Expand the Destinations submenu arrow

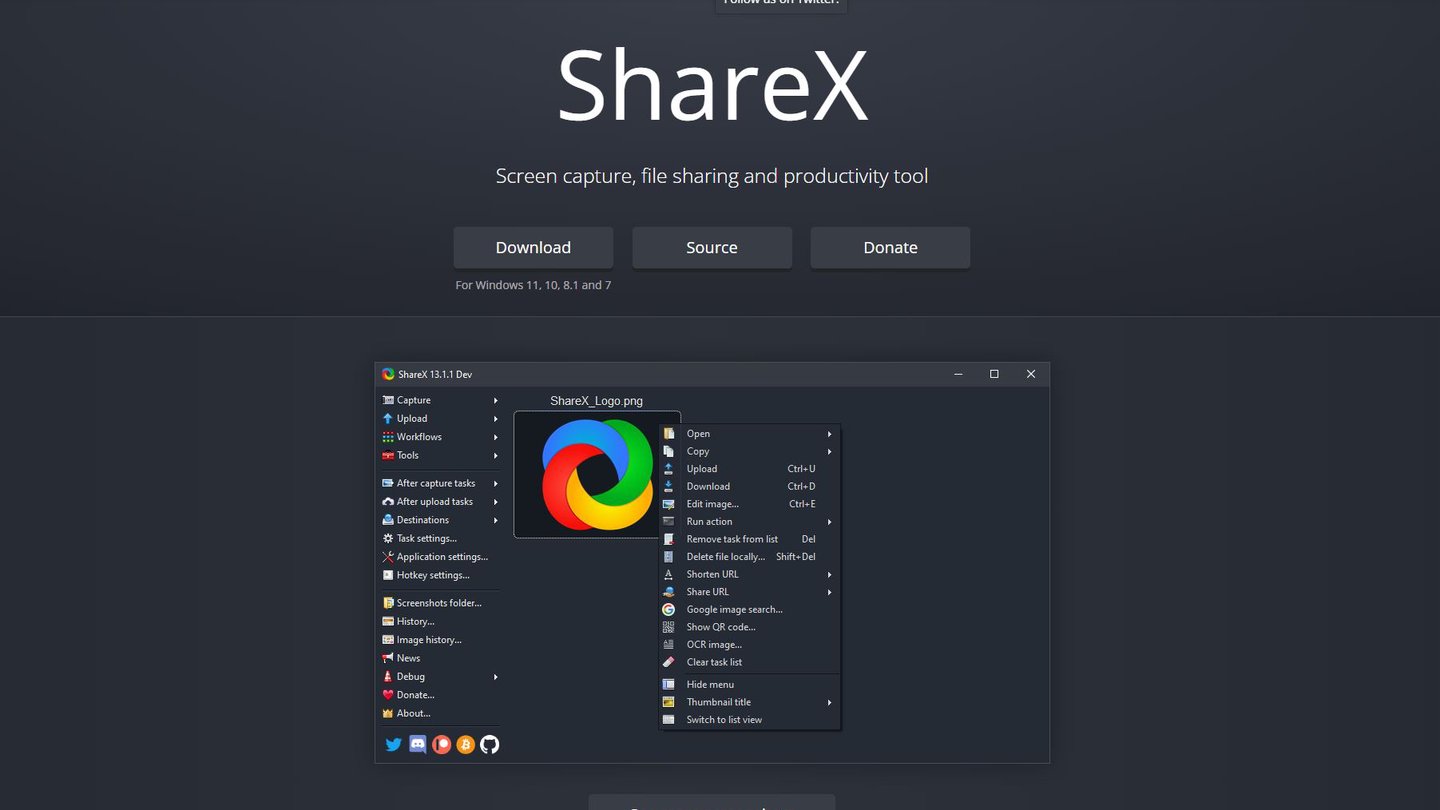pos(495,520)
